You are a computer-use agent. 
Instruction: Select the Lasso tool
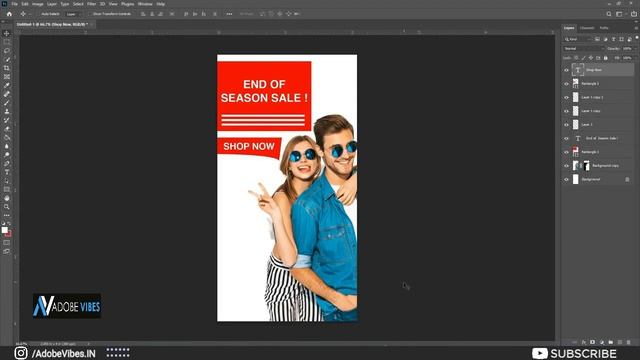7,51
